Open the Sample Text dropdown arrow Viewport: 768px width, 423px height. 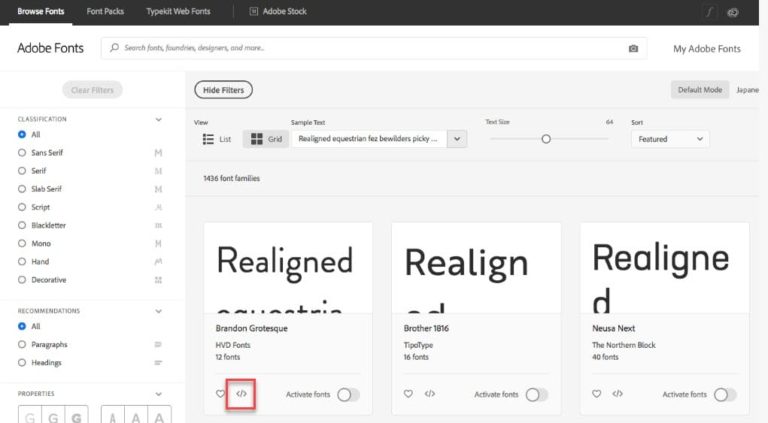(456, 139)
